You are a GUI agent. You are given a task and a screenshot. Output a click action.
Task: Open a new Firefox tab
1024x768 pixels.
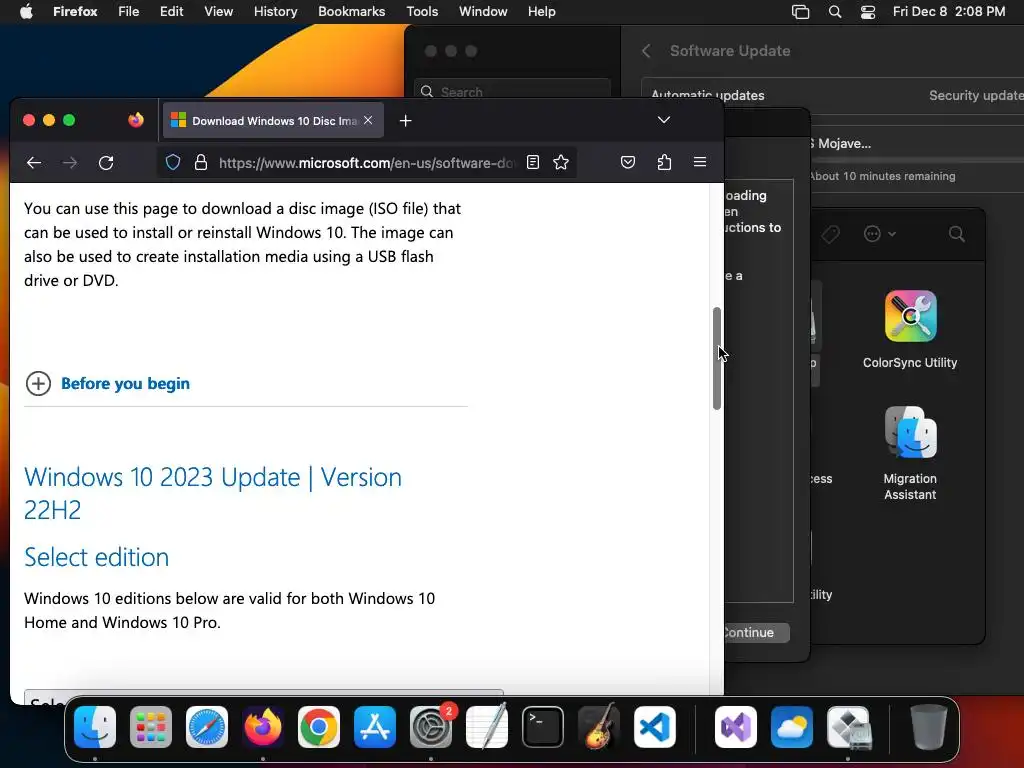tap(406, 121)
